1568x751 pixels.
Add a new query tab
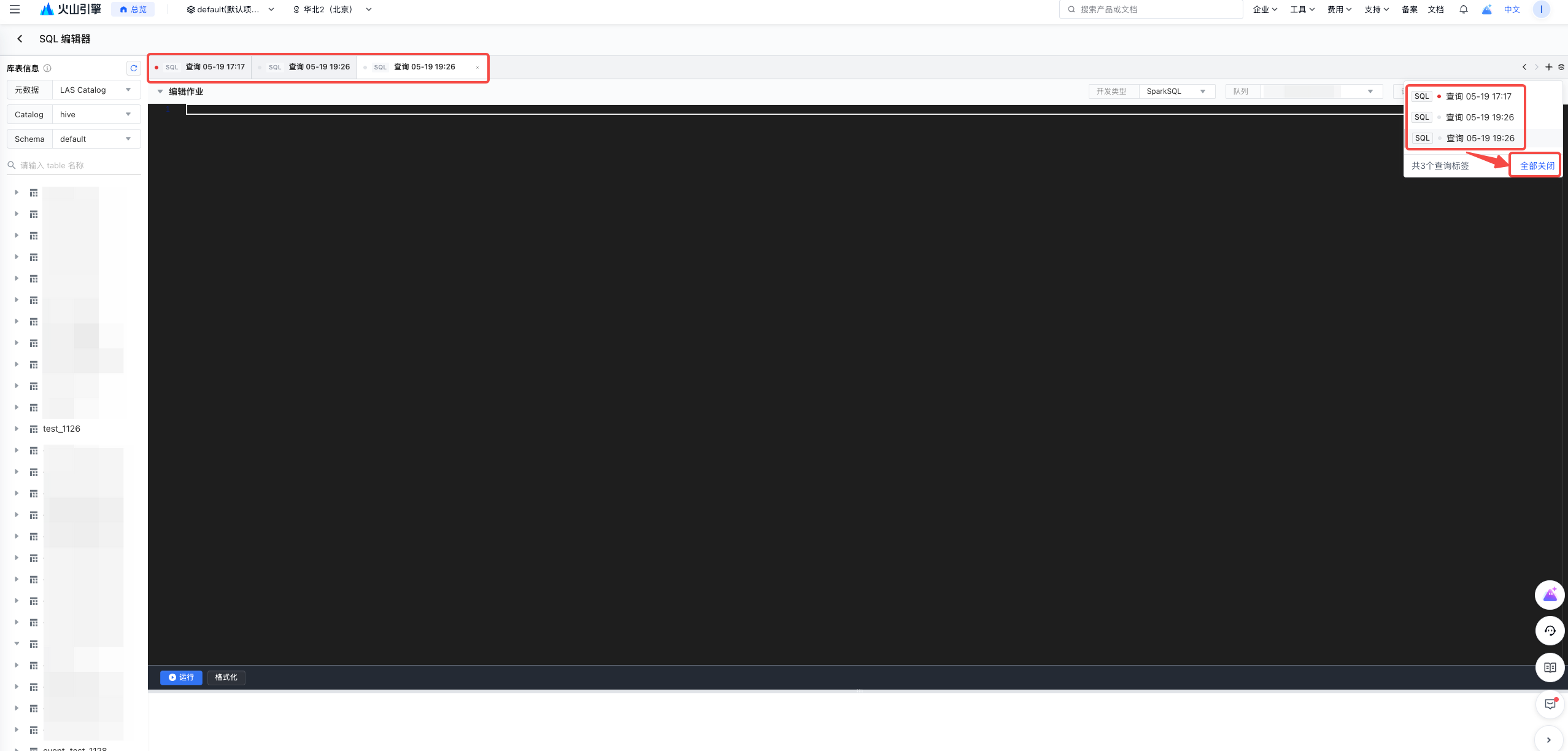click(x=1549, y=67)
